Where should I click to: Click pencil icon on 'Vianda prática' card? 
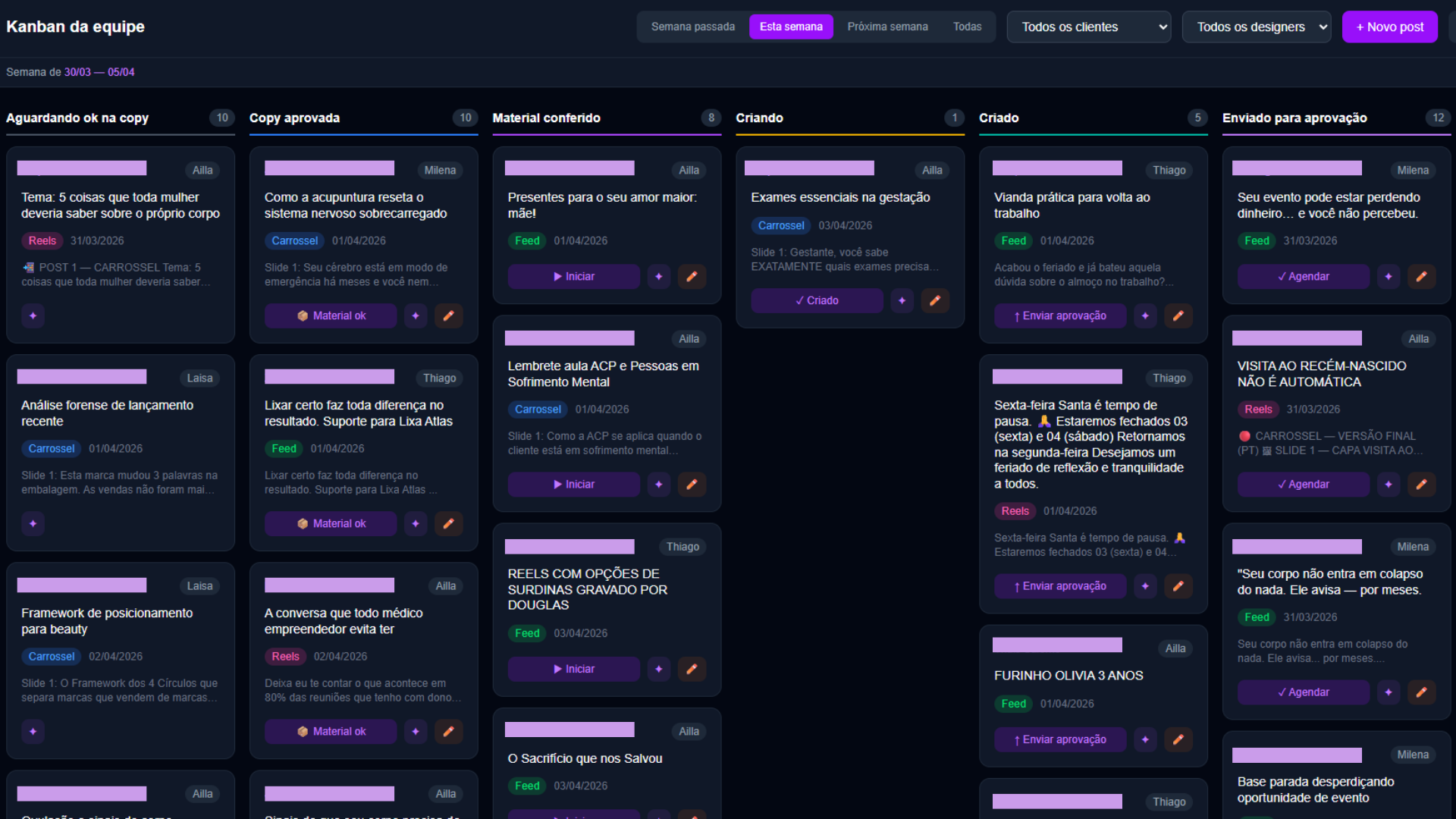click(x=1178, y=315)
